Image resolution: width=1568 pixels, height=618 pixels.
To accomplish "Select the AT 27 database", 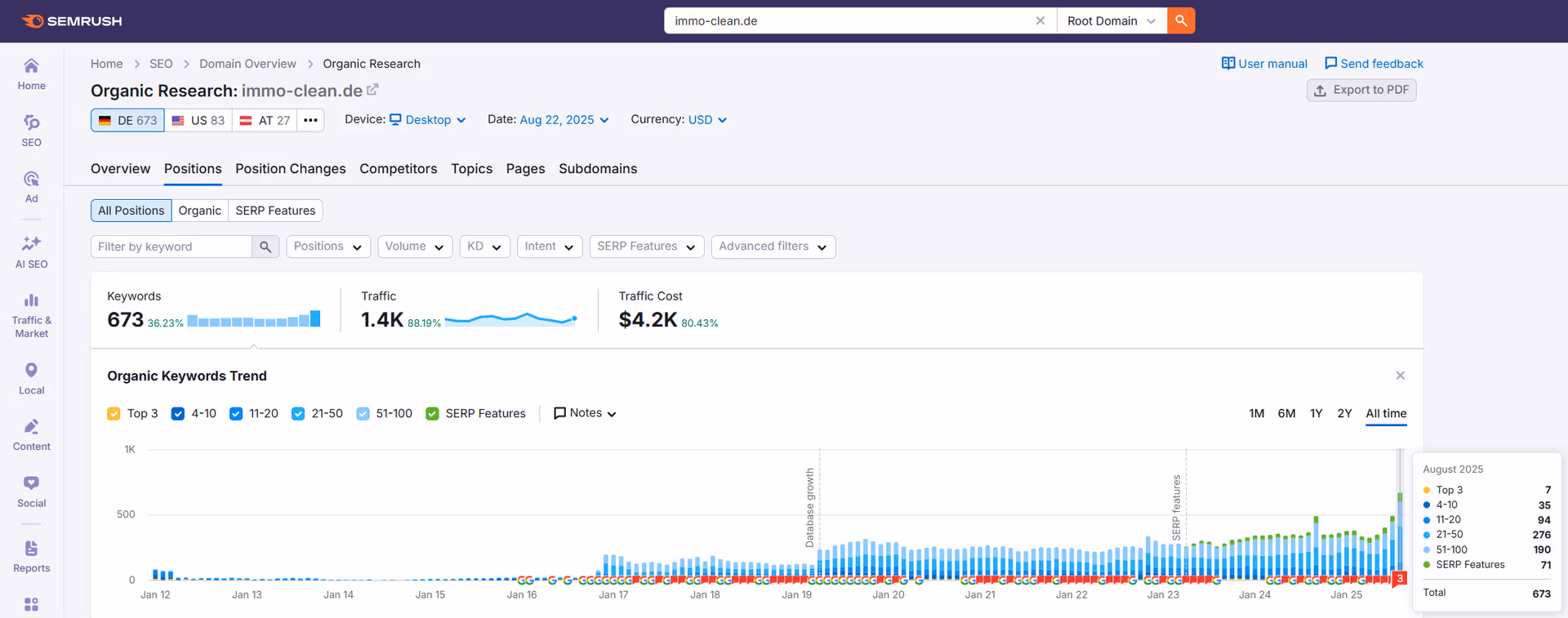I will click(265, 120).
